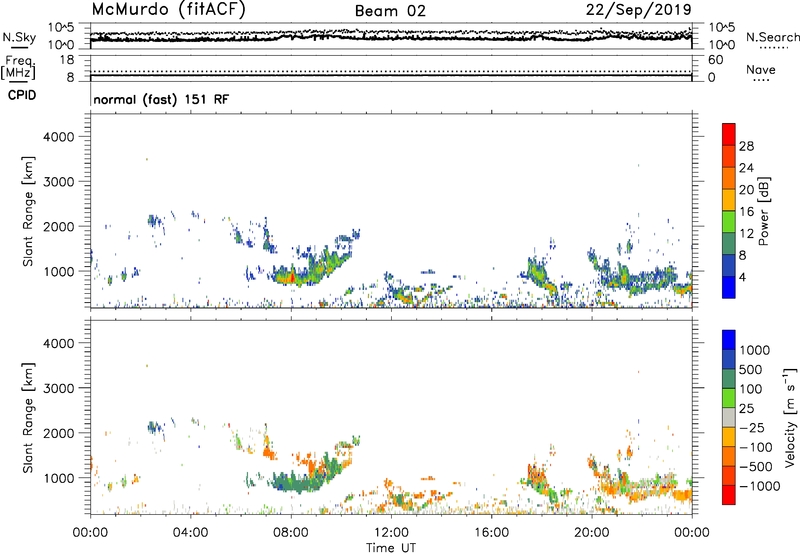Select the 'normal (fast) 151 RF' text
The height and width of the screenshot is (554, 800).
click(161, 99)
